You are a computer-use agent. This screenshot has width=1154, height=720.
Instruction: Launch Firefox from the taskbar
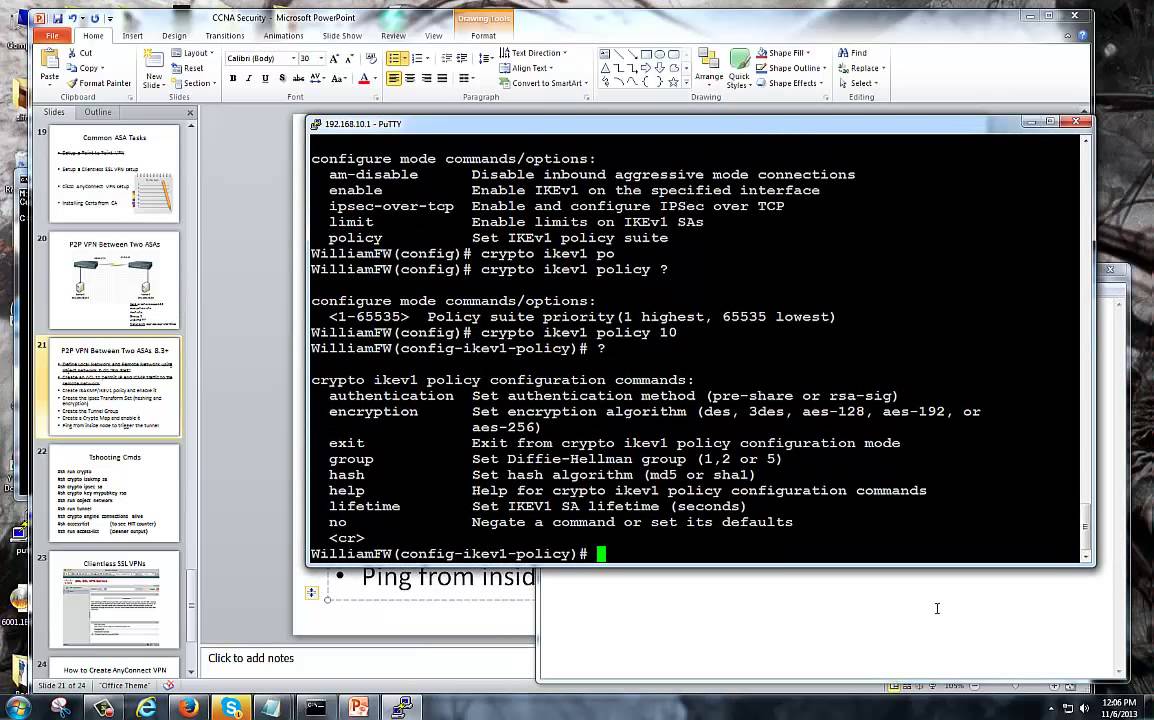point(188,707)
